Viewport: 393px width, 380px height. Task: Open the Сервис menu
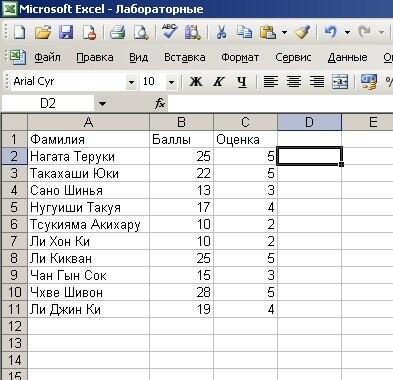293,57
